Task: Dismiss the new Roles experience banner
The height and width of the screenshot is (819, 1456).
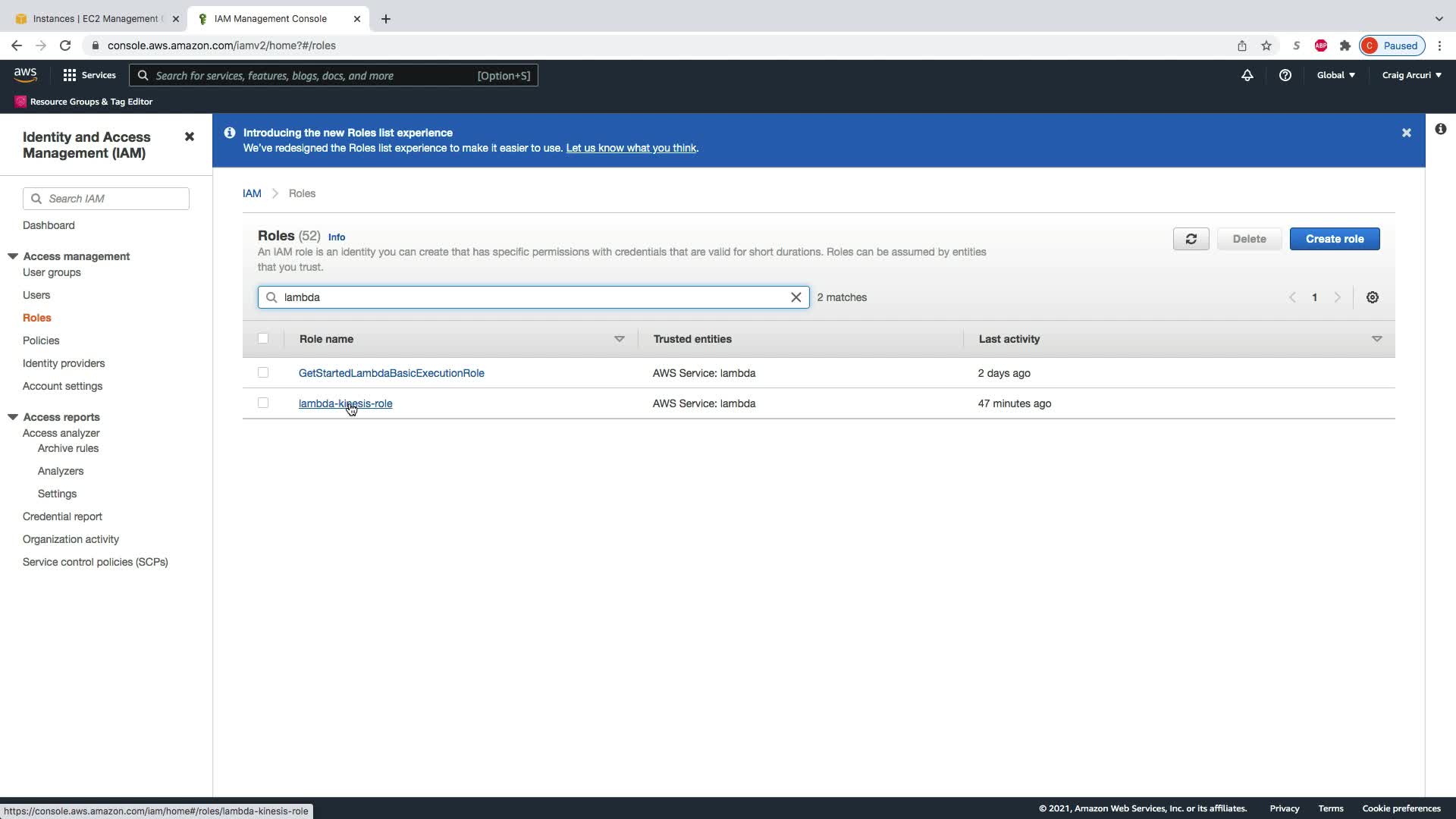Action: tap(1406, 133)
